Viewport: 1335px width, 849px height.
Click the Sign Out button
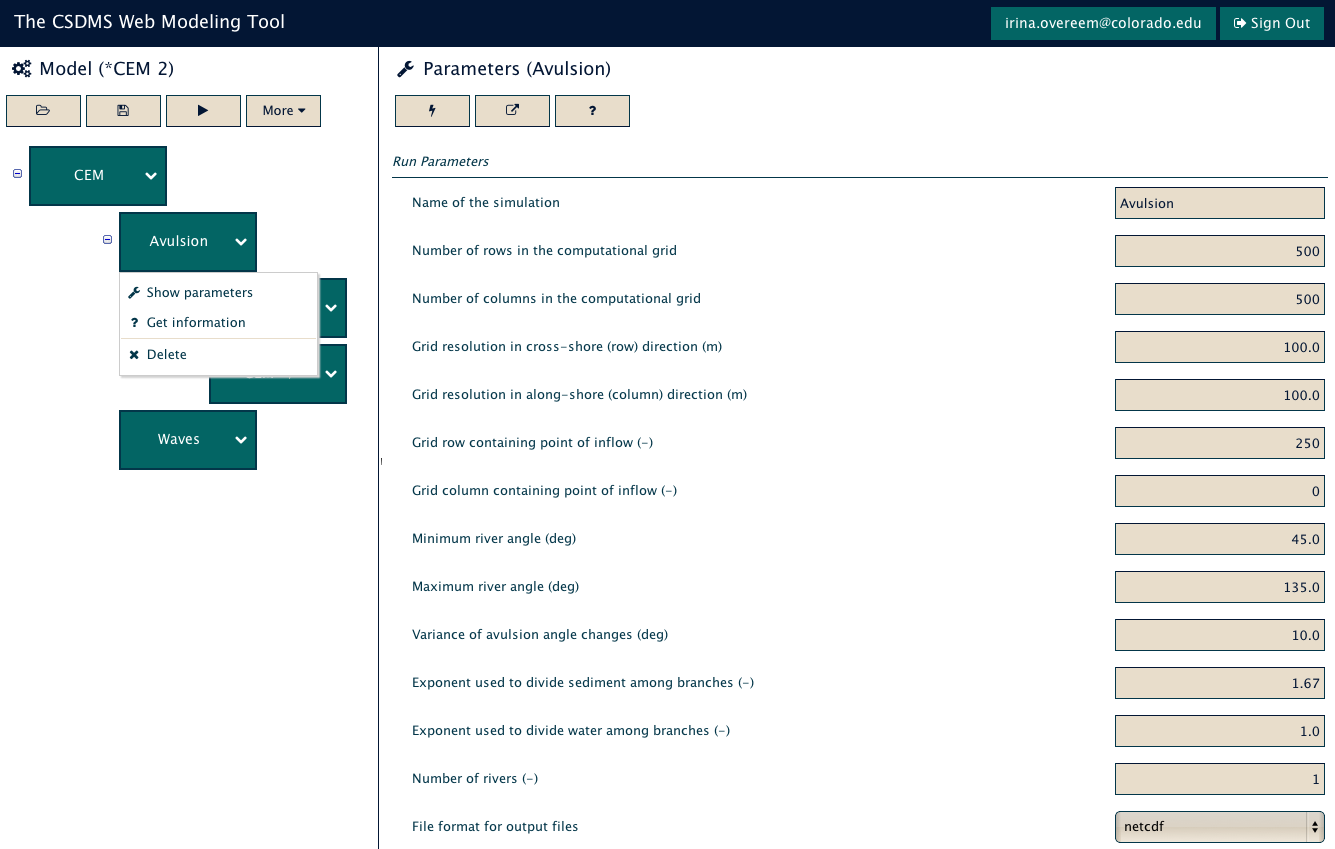(1272, 23)
